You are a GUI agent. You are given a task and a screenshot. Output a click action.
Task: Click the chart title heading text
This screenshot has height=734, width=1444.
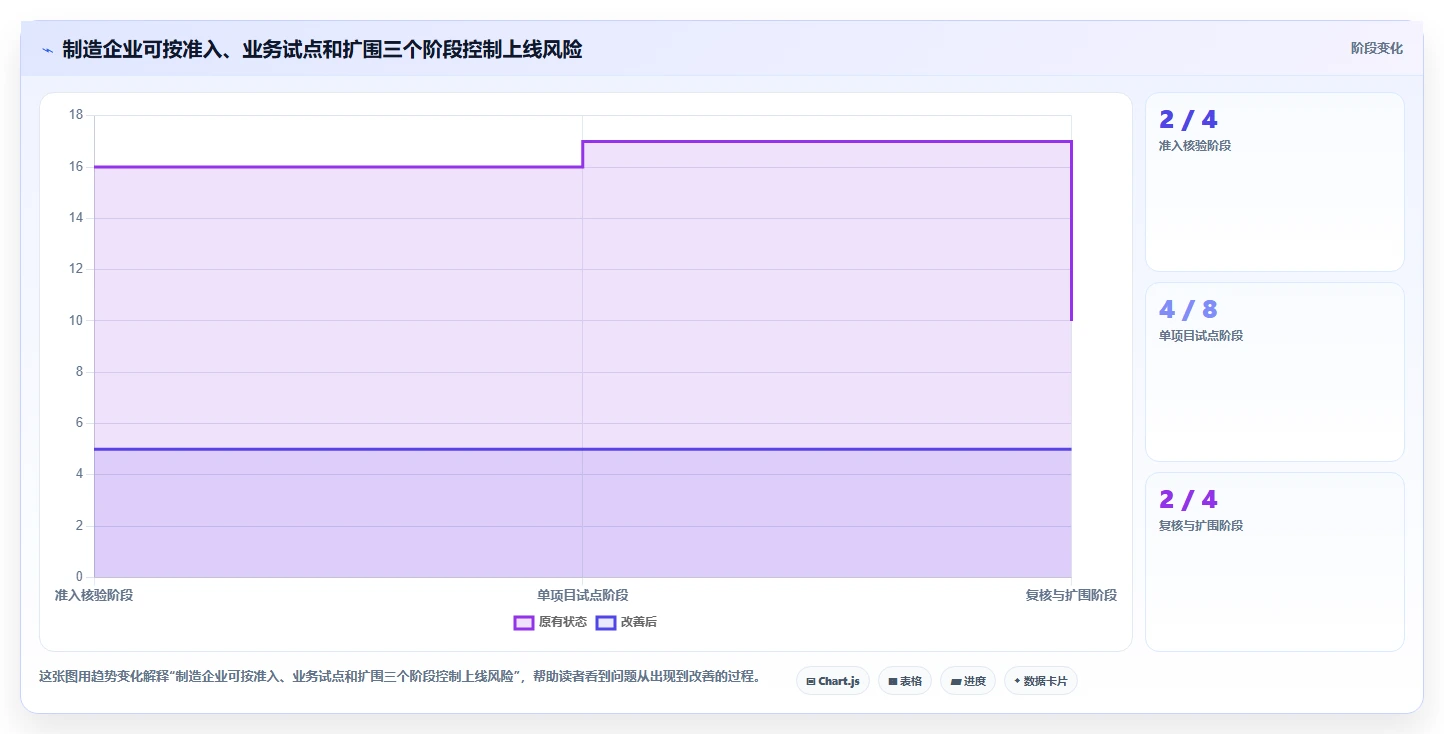tap(322, 49)
